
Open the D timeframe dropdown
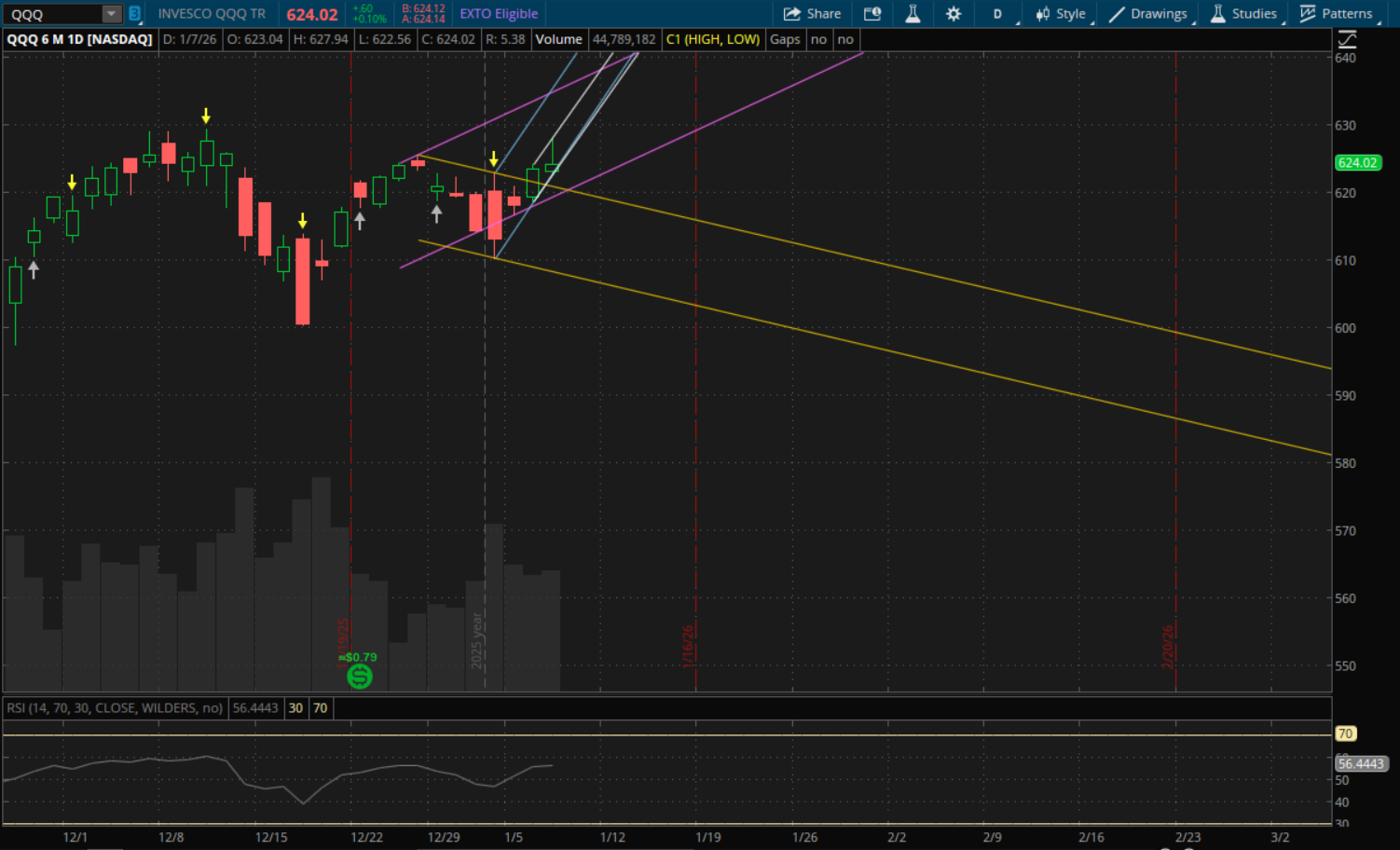[998, 14]
